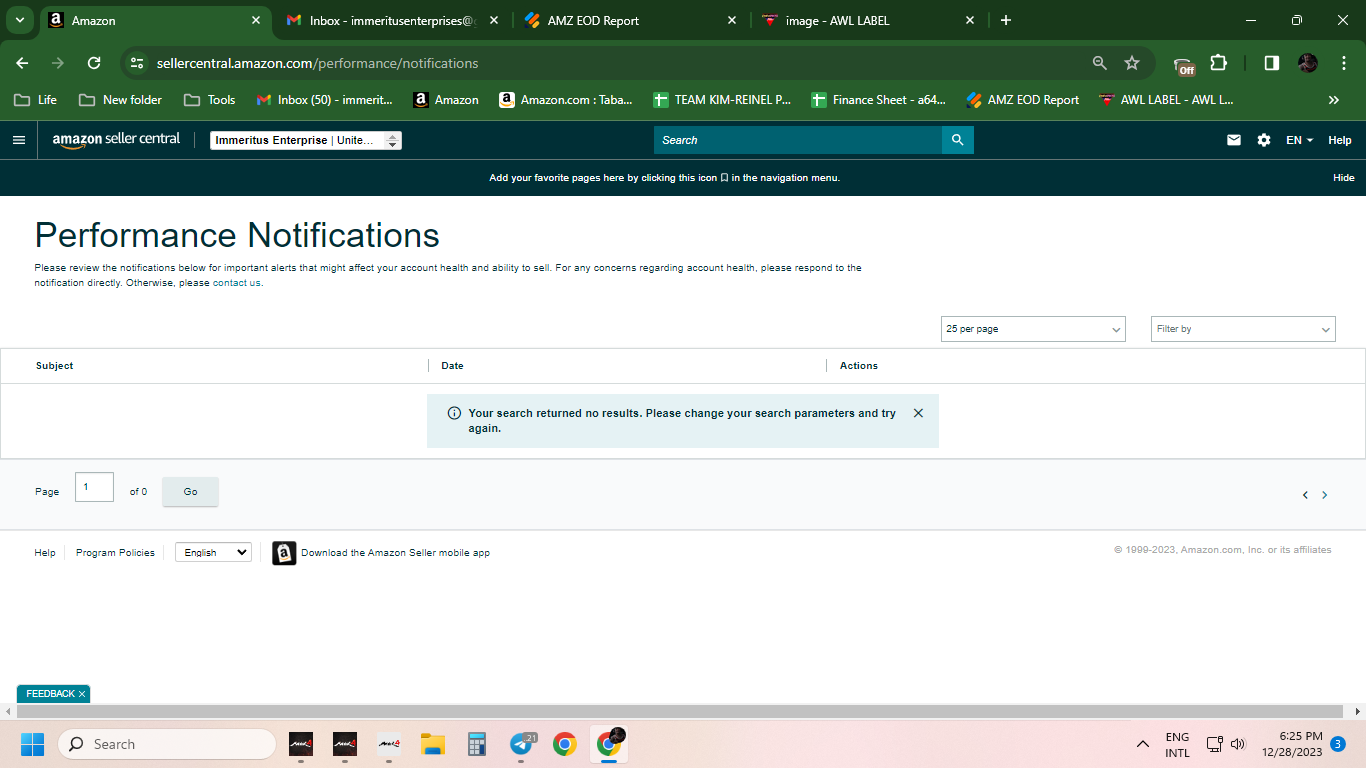The image size is (1366, 768).
Task: Open volume control in system tray
Action: click(1238, 744)
